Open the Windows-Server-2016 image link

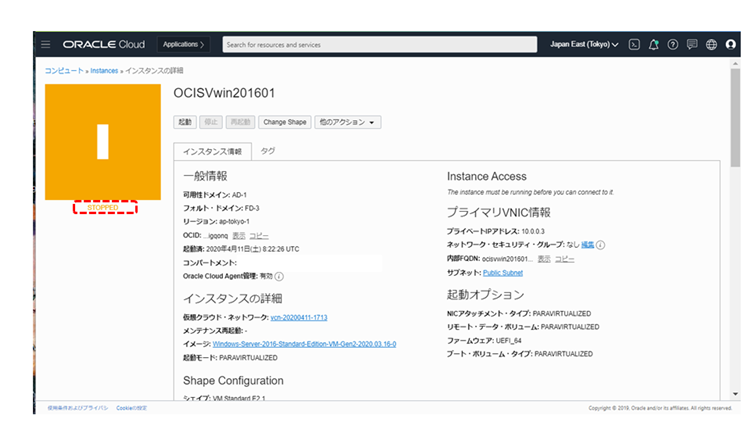pos(304,344)
